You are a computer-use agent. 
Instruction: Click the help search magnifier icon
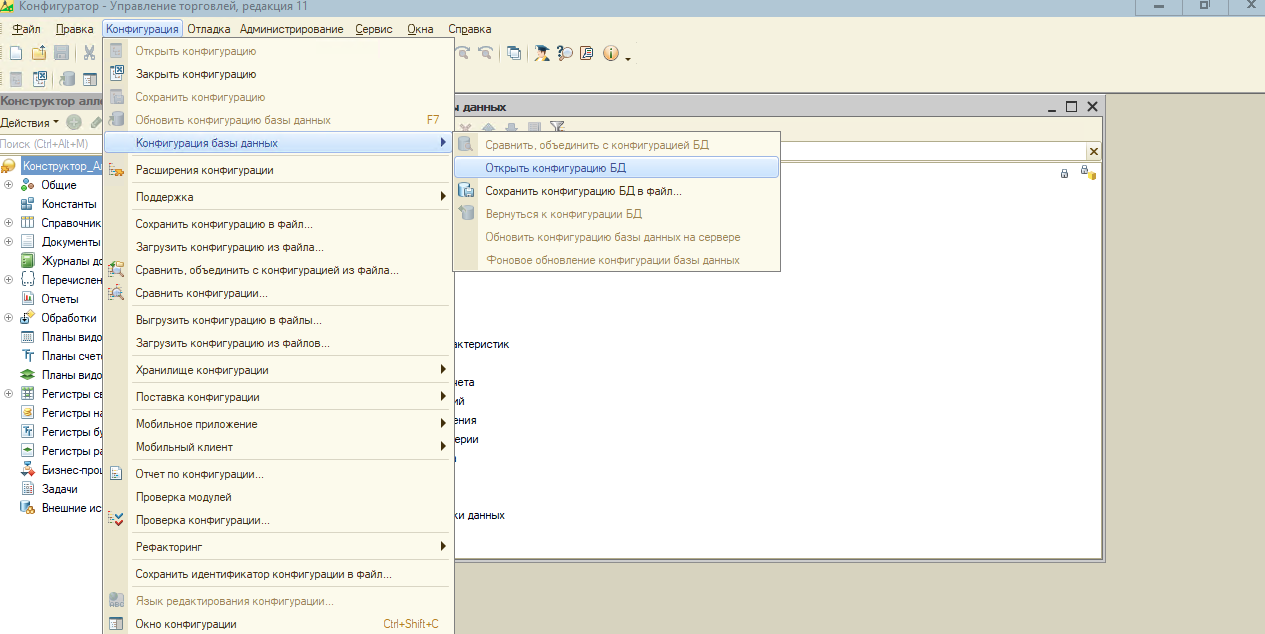(565, 53)
